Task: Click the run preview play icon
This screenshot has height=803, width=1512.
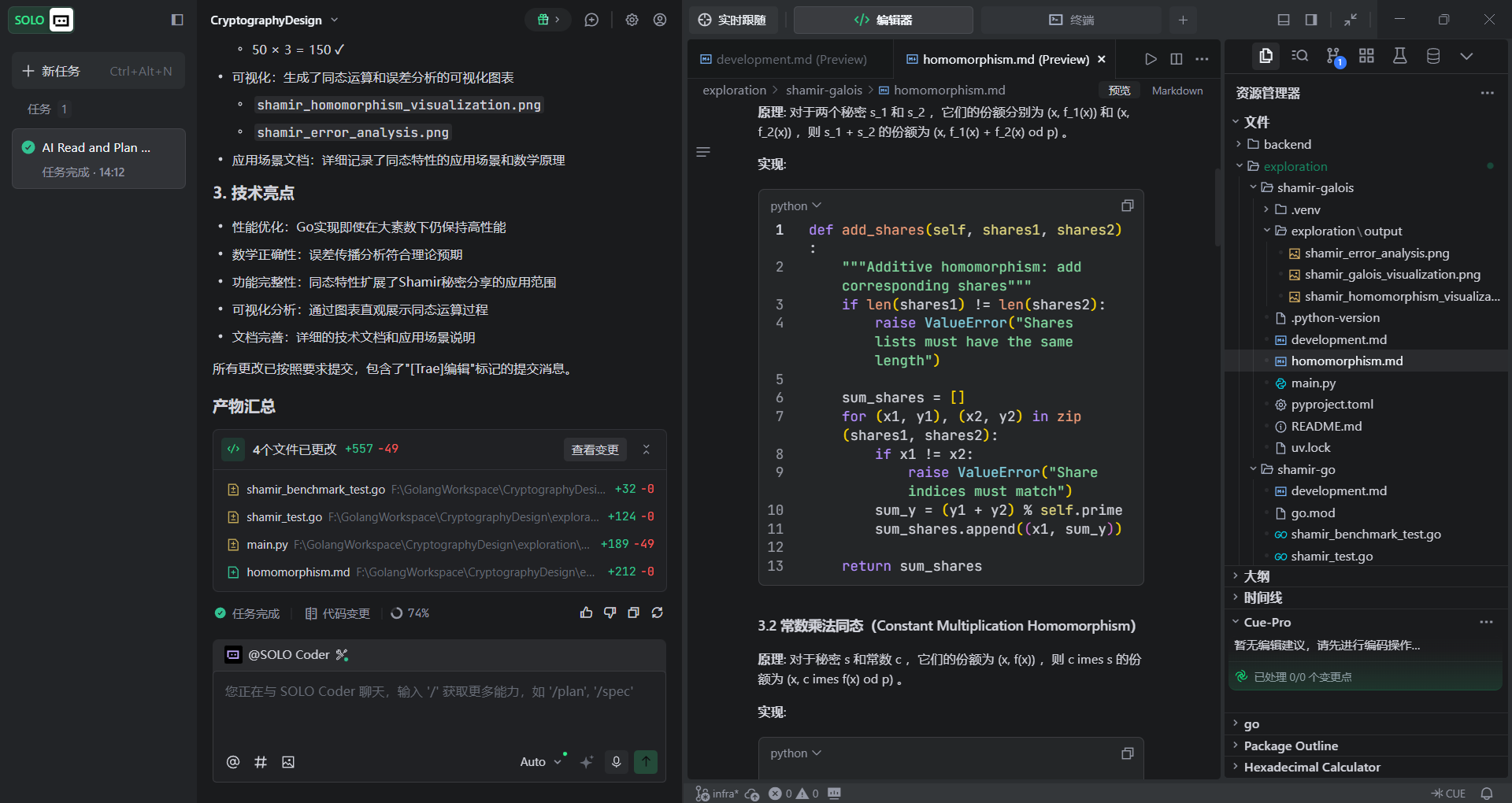Action: point(1151,59)
